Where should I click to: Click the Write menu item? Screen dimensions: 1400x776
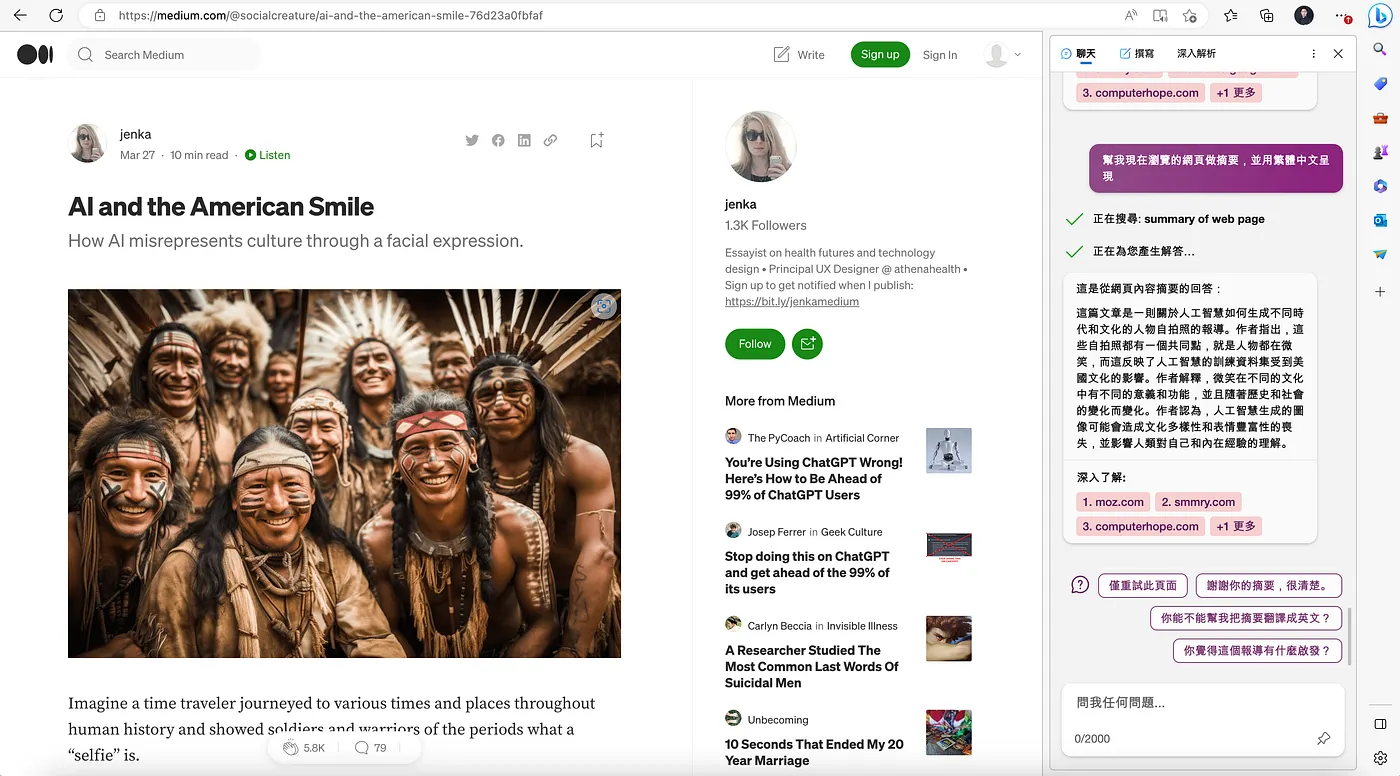click(799, 55)
